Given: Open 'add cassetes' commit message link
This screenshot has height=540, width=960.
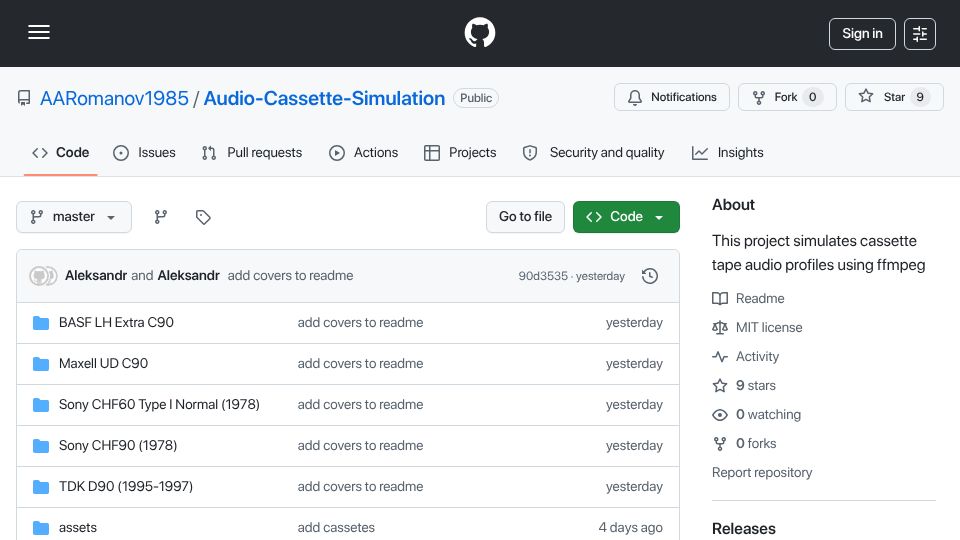Looking at the screenshot, I should 336,528.
